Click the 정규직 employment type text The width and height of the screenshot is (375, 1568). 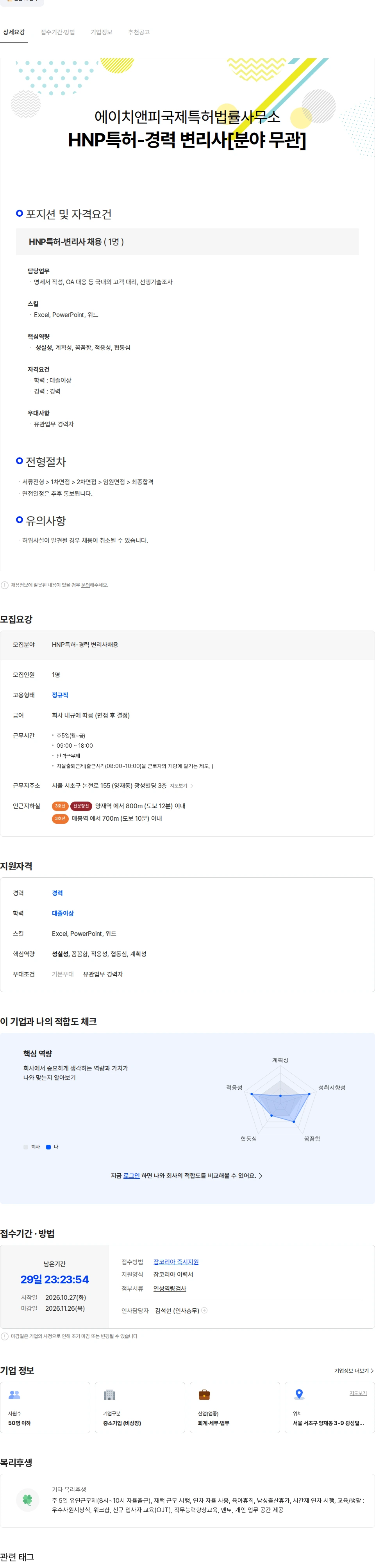tap(60, 695)
